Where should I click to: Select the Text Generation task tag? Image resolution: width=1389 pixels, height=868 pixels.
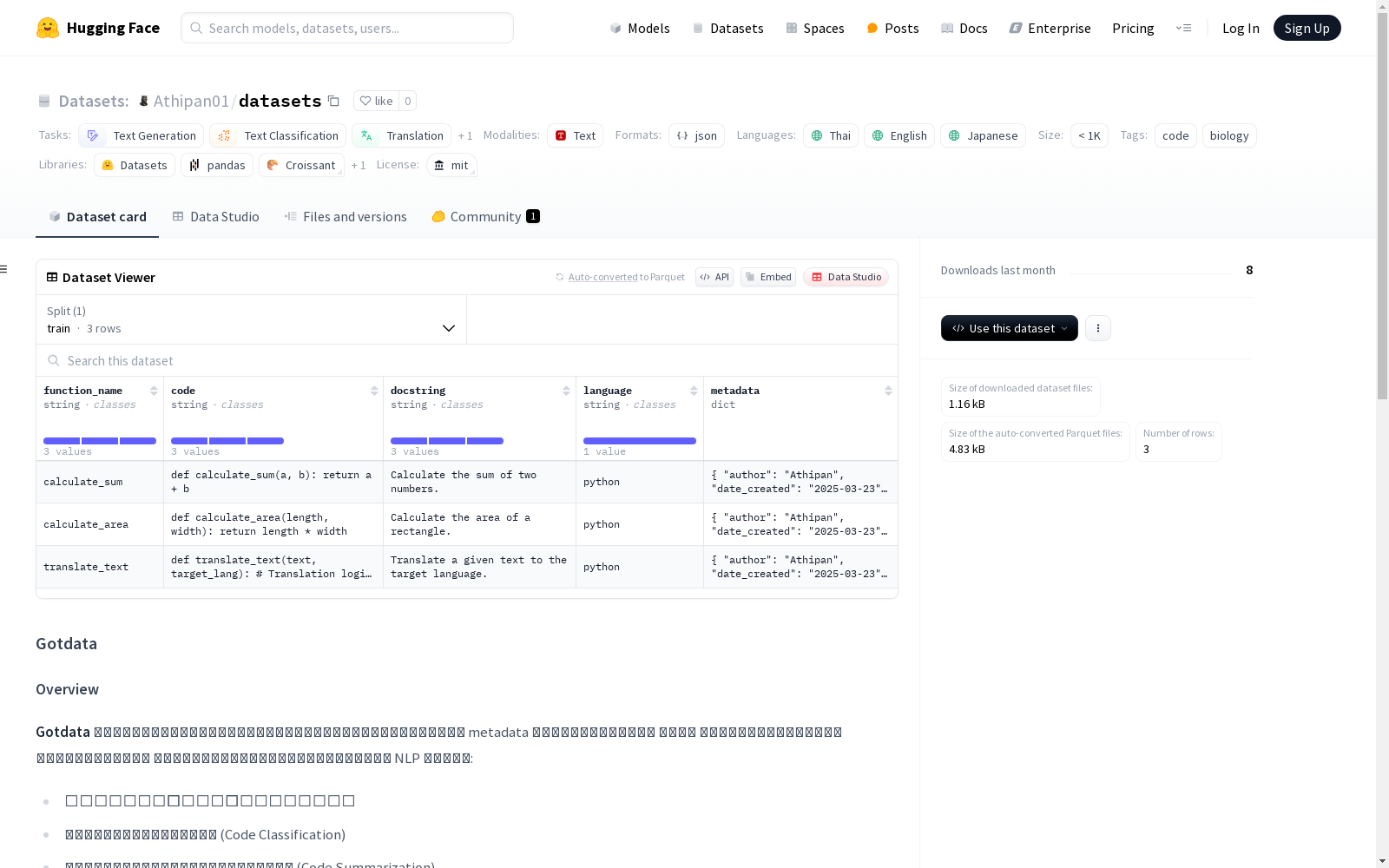(141, 135)
